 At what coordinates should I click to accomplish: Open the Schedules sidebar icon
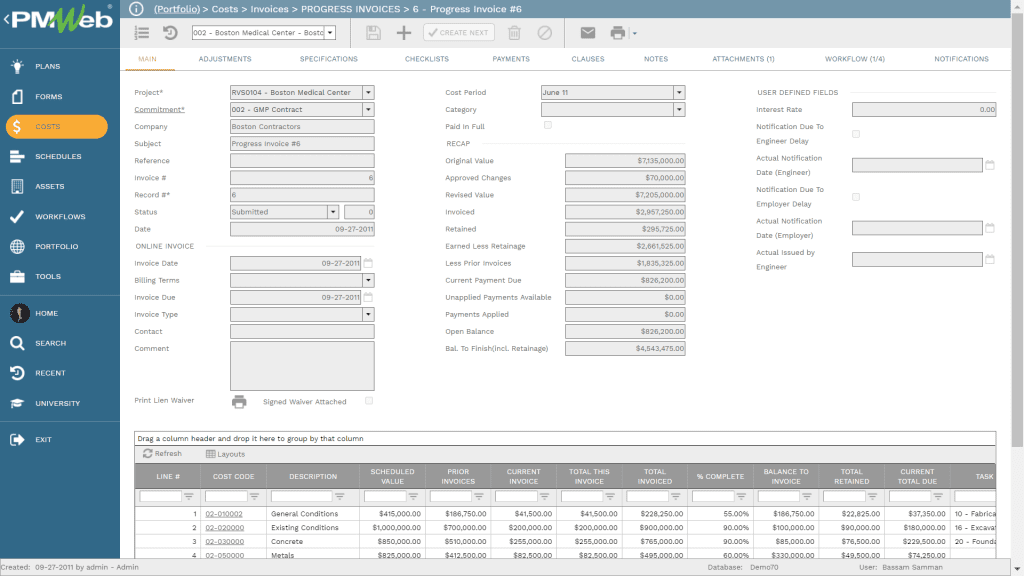coord(17,157)
